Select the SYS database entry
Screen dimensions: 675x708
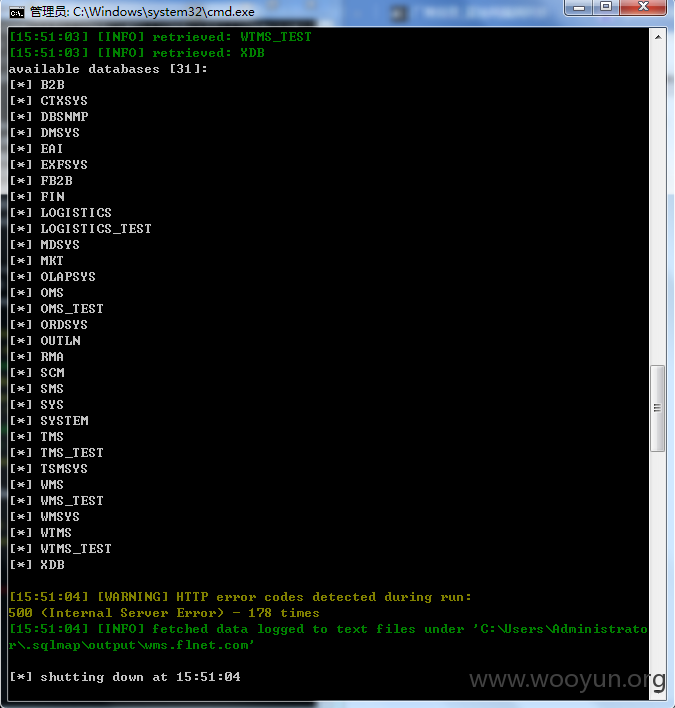[37, 405]
